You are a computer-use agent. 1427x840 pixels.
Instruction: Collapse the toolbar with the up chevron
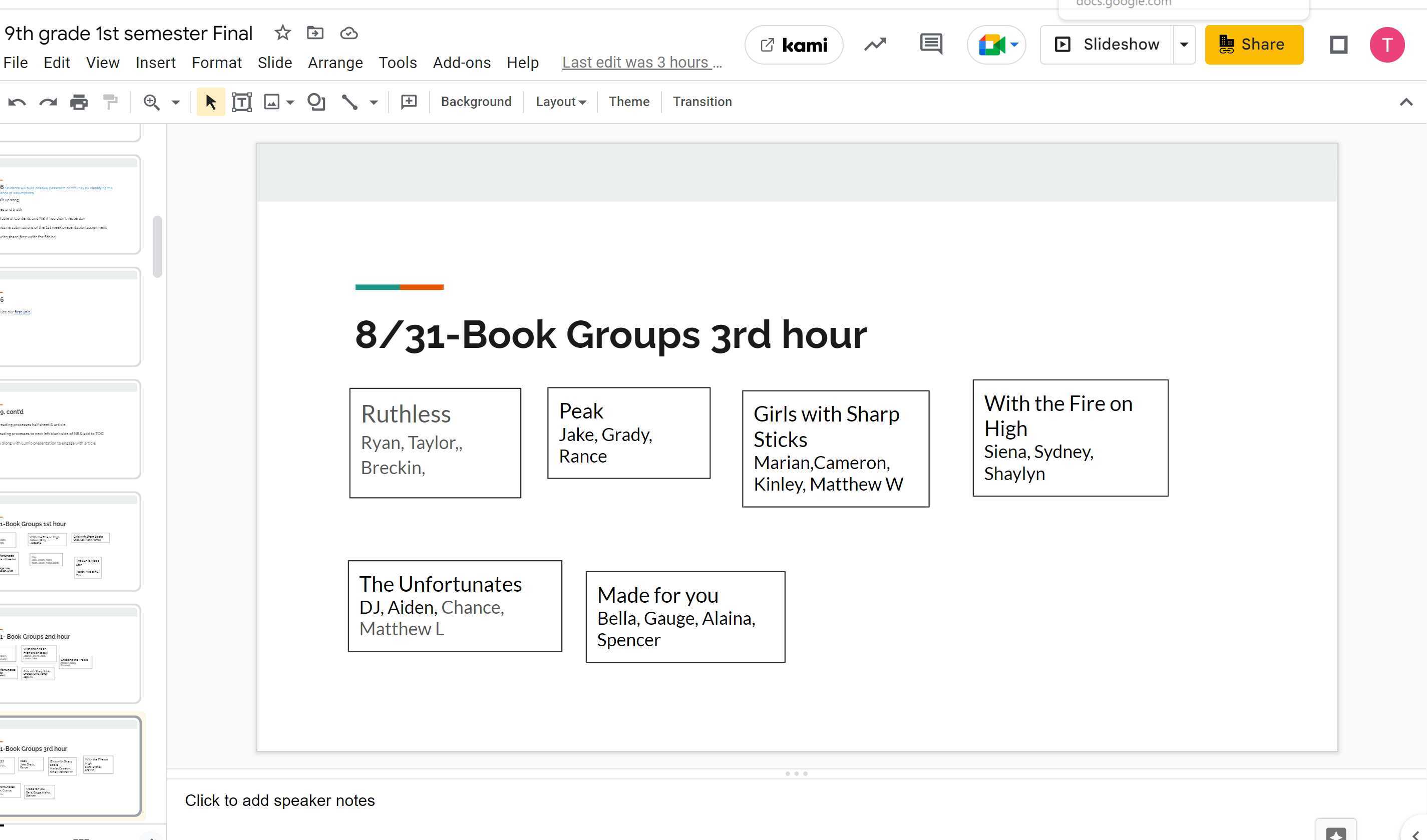1405,103
